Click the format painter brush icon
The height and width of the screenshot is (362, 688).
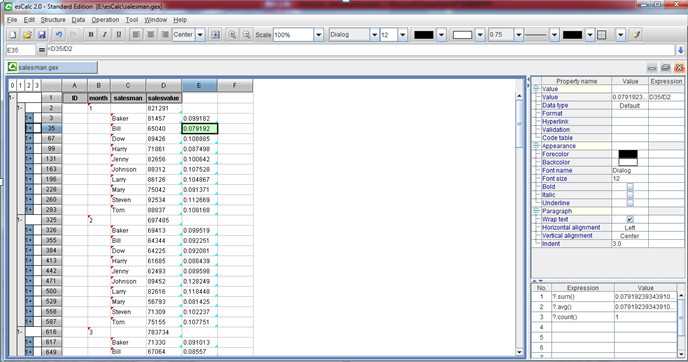click(x=636, y=35)
